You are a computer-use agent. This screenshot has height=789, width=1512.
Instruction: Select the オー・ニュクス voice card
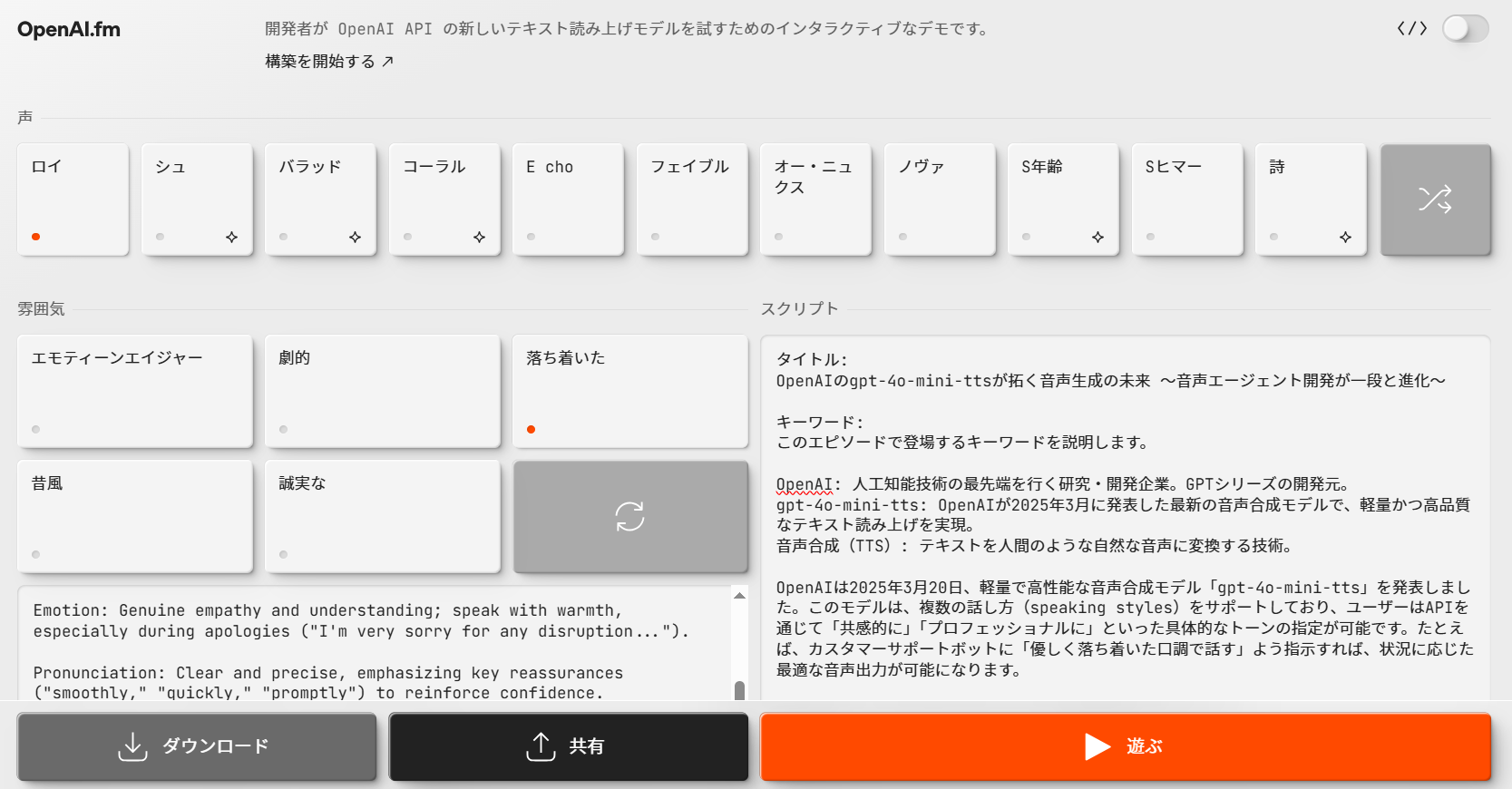click(815, 200)
